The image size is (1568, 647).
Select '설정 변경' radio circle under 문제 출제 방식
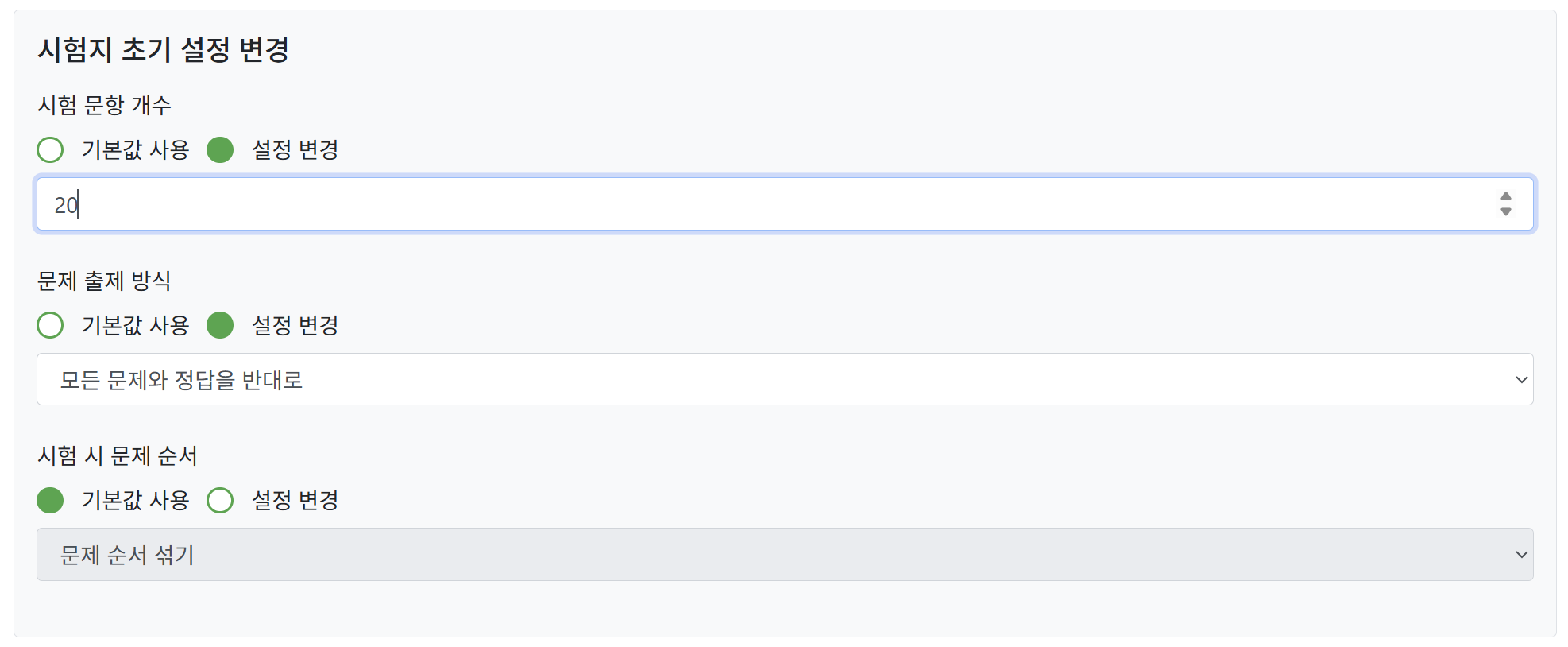point(220,325)
